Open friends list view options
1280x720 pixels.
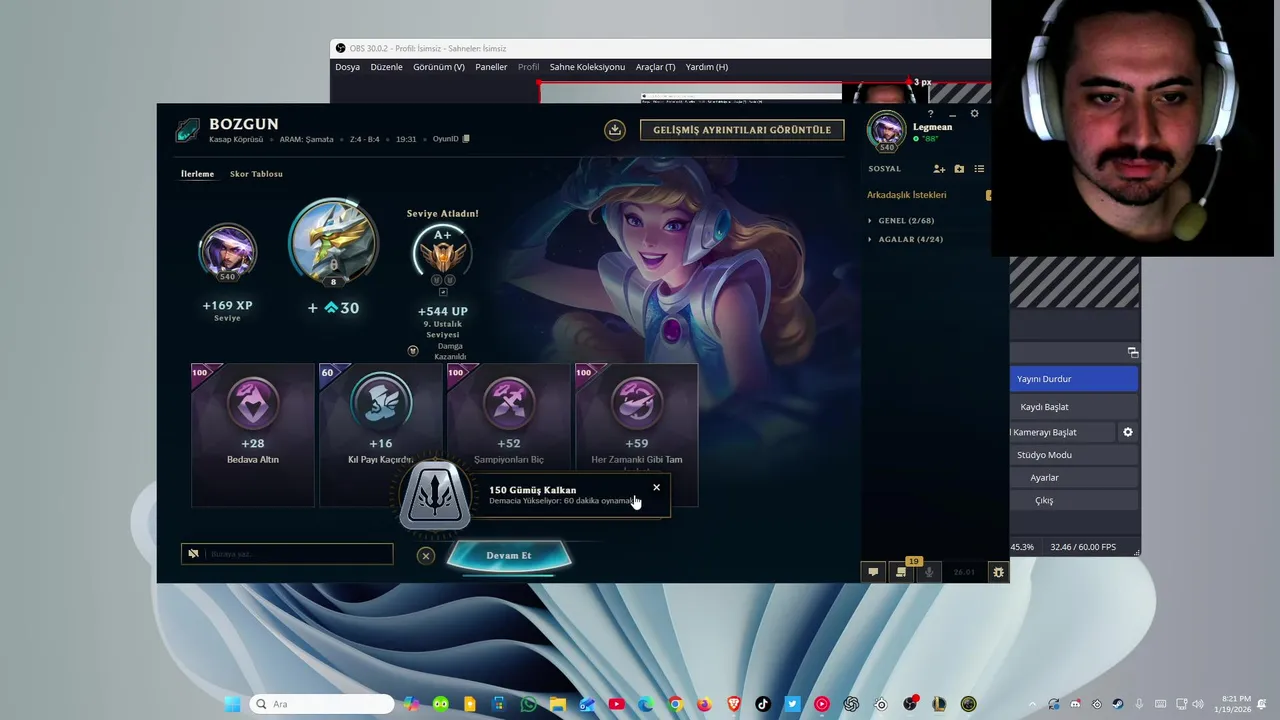(x=979, y=169)
